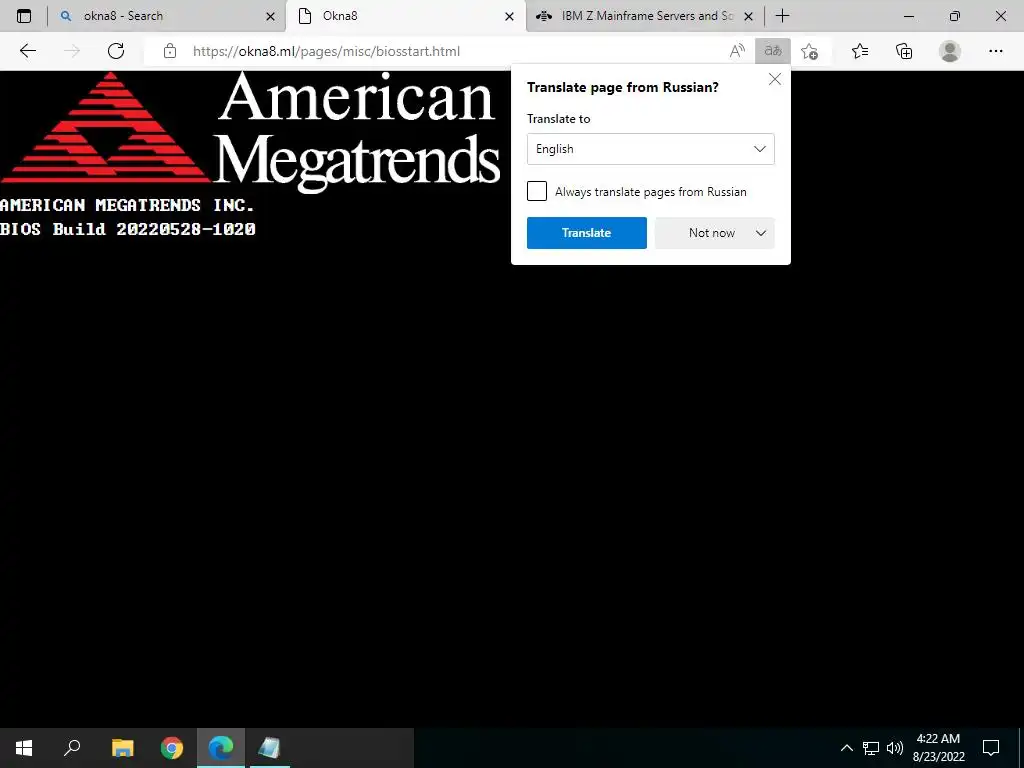The width and height of the screenshot is (1024, 768).
Task: Show hidden system tray icons
Action: (846, 748)
